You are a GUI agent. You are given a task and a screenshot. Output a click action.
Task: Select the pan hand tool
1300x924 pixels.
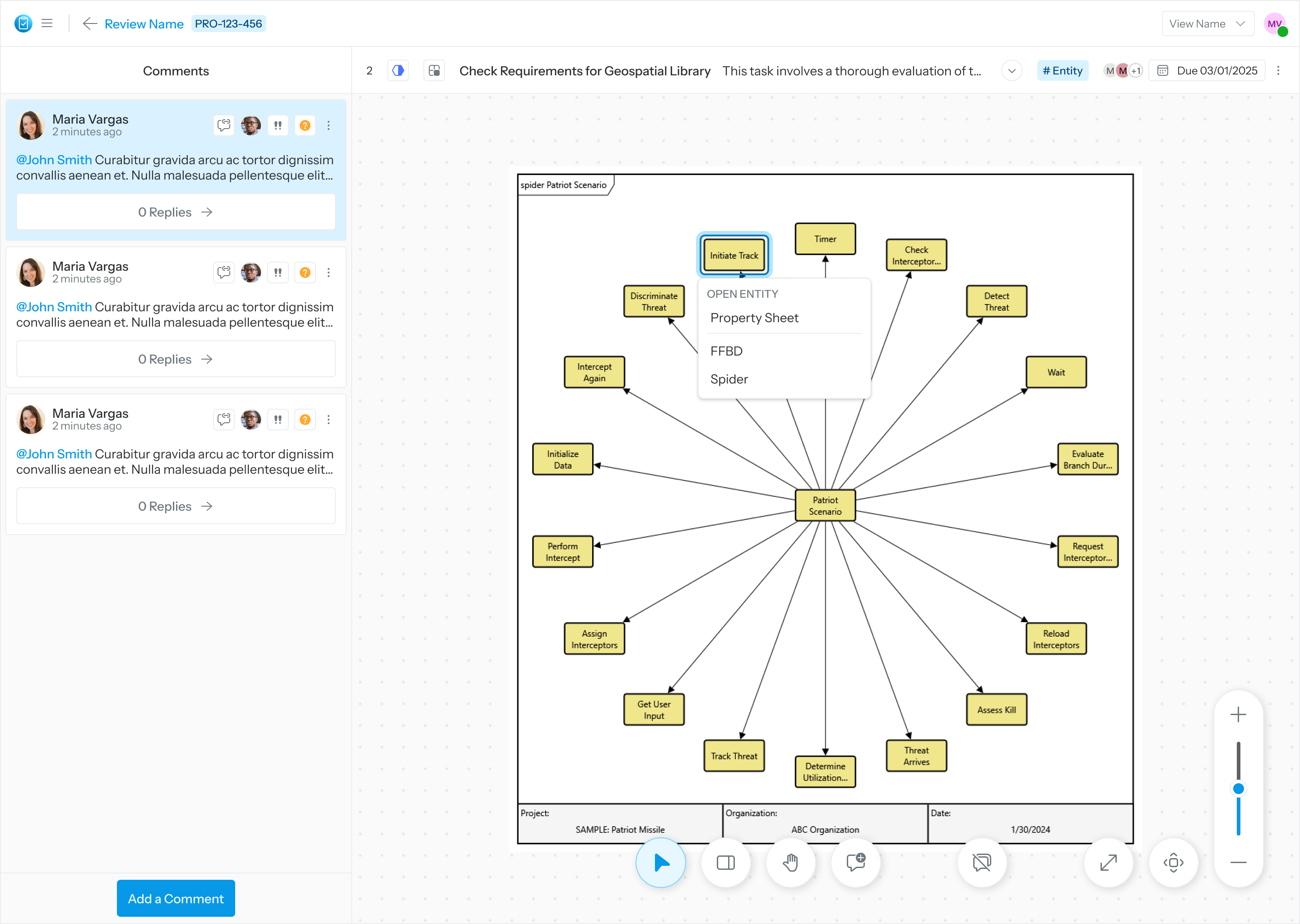(790, 863)
